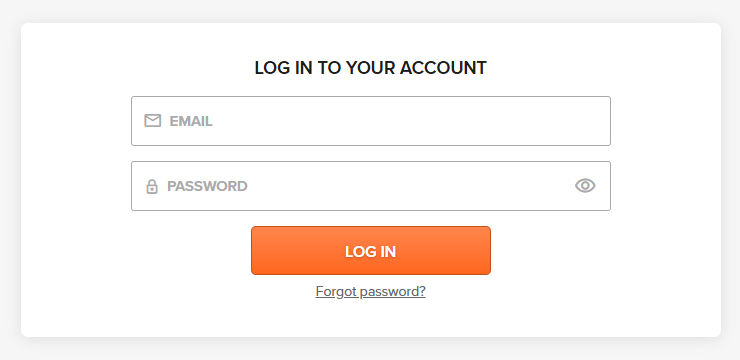The height and width of the screenshot is (360, 740).
Task: Click the word ACCOUNT in the heading
Action: tap(443, 68)
